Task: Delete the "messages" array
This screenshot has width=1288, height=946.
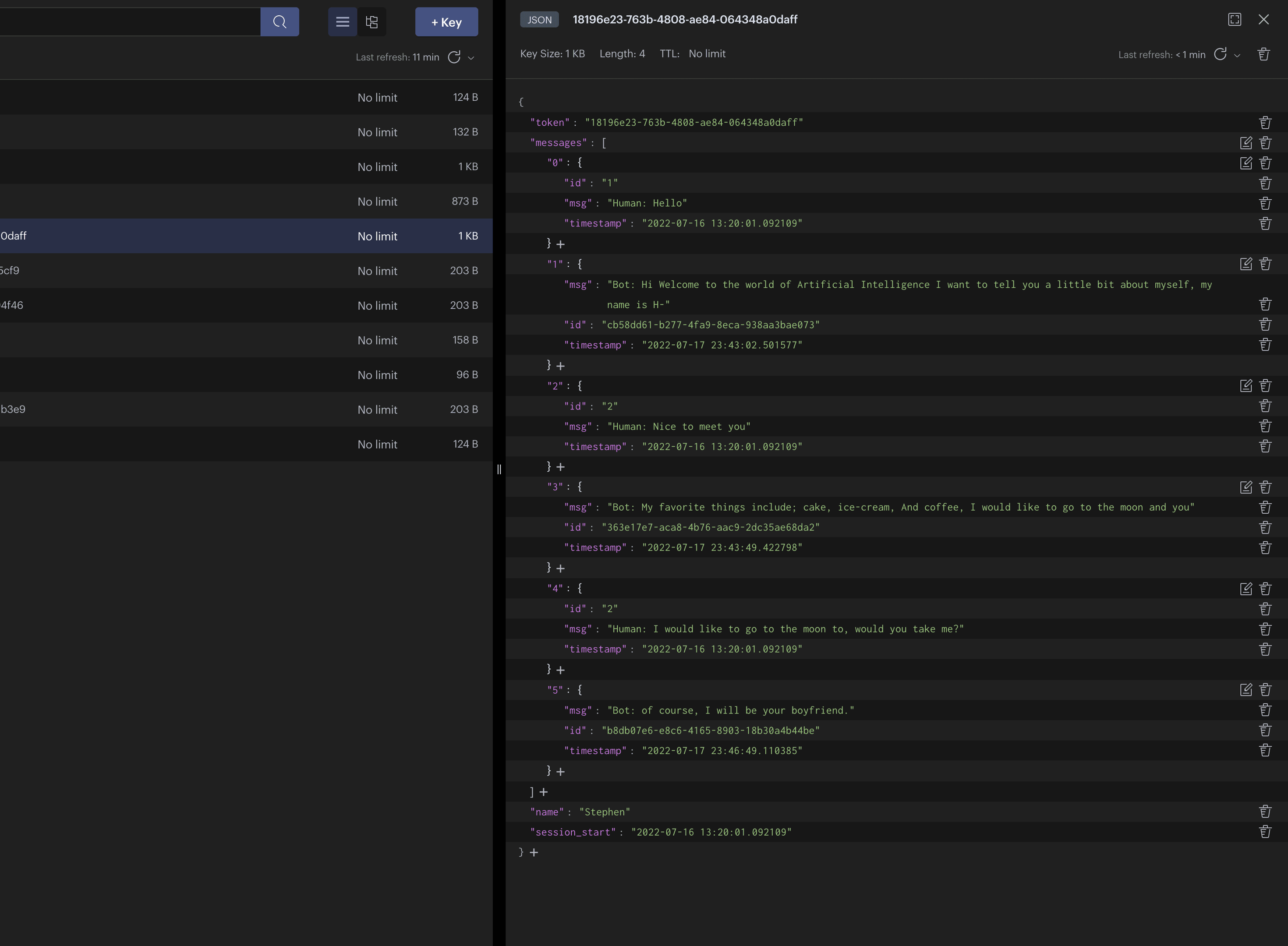Action: tap(1266, 143)
